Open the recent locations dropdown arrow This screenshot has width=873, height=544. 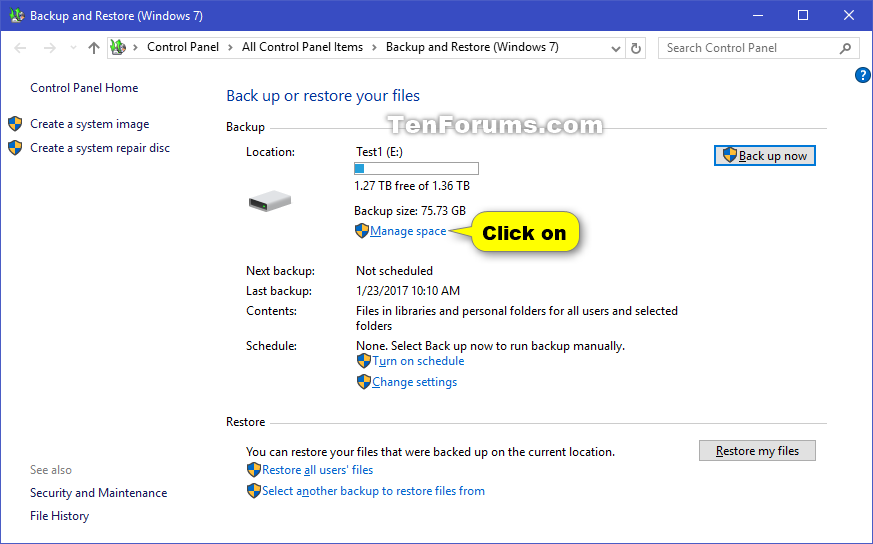(73, 48)
